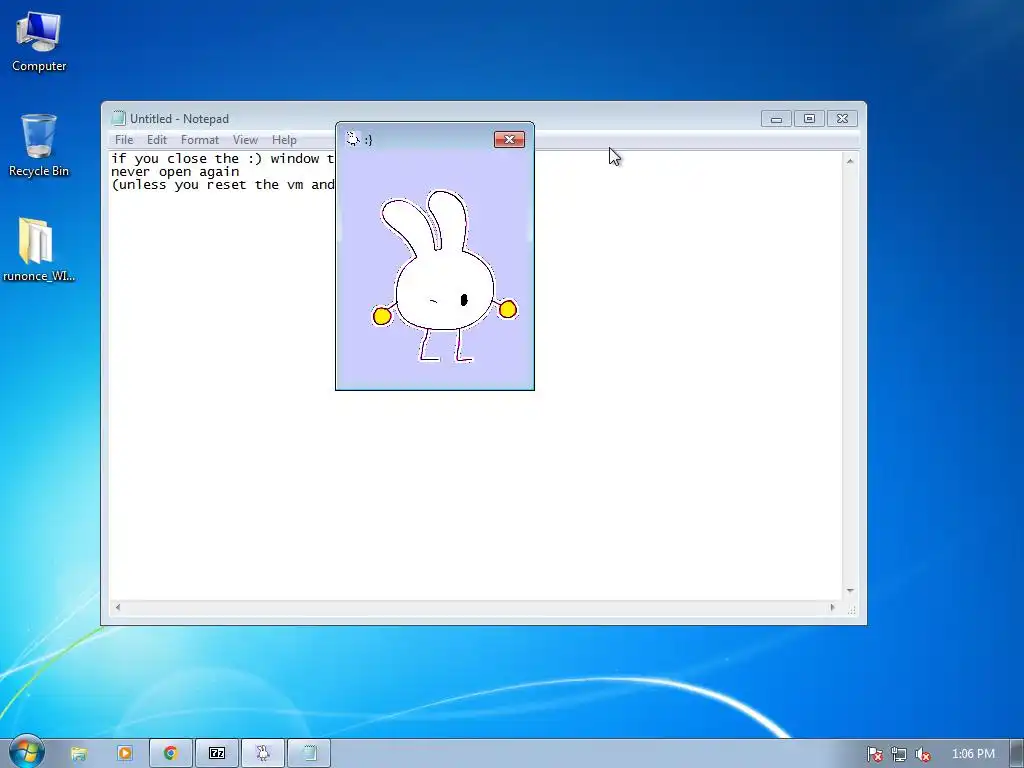
Task: Open the File menu in Notepad
Action: coord(123,140)
